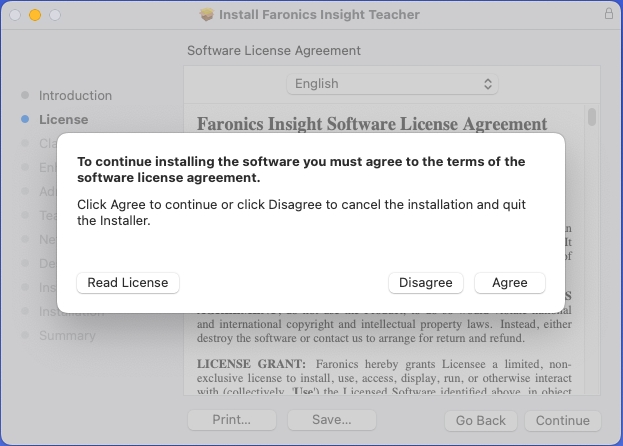
Task: Click Disagree to cancel installation
Action: 425,283
